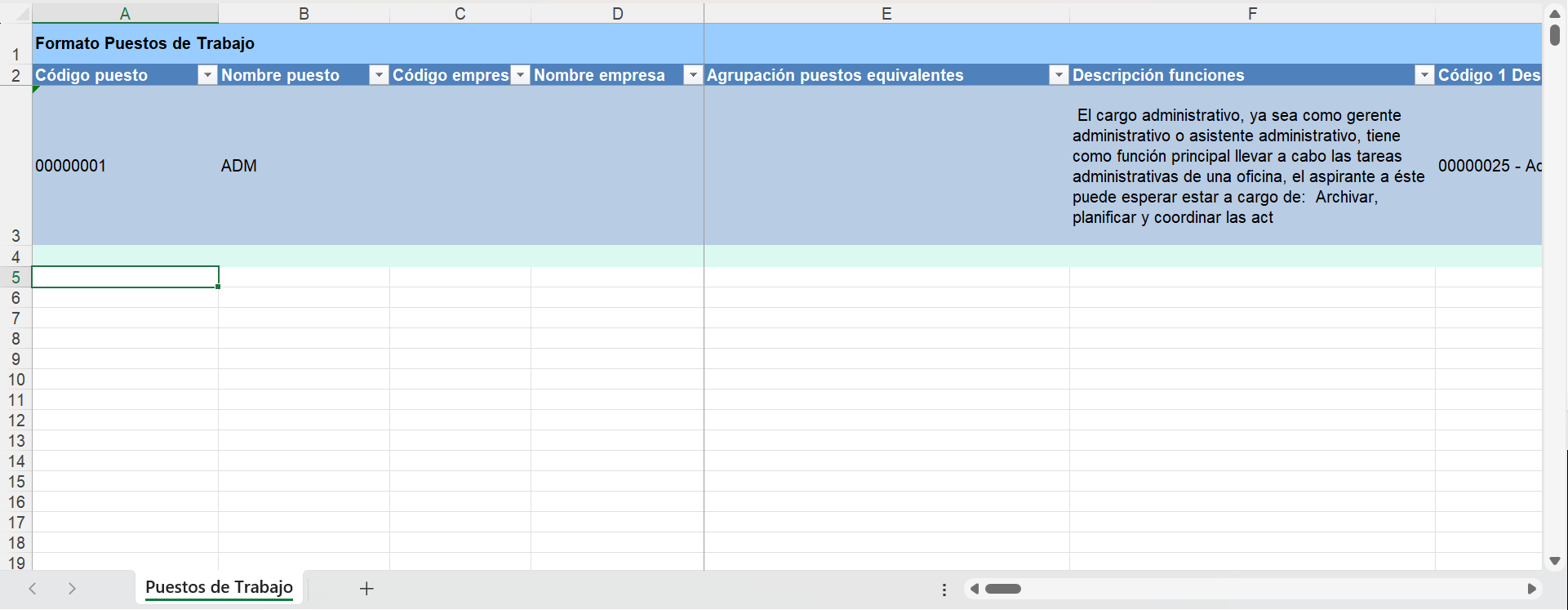Select column A header
Viewport: 1568px width, 610px height.
125,13
